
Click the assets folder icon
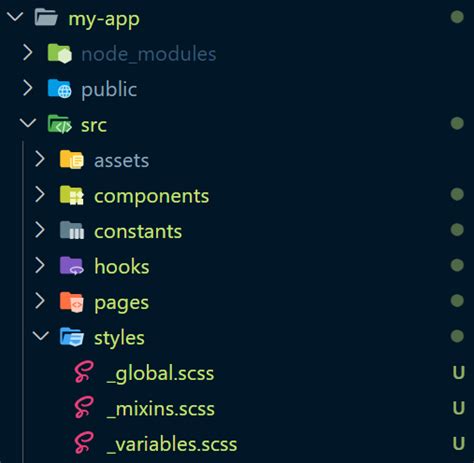pyautogui.click(x=72, y=160)
